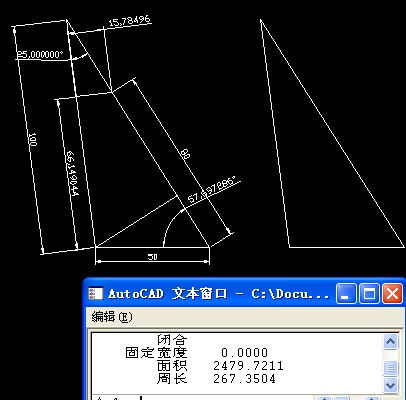Select the 15.78496 dimension text
Image resolution: width=406 pixels, height=400 pixels.
[x=130, y=21]
